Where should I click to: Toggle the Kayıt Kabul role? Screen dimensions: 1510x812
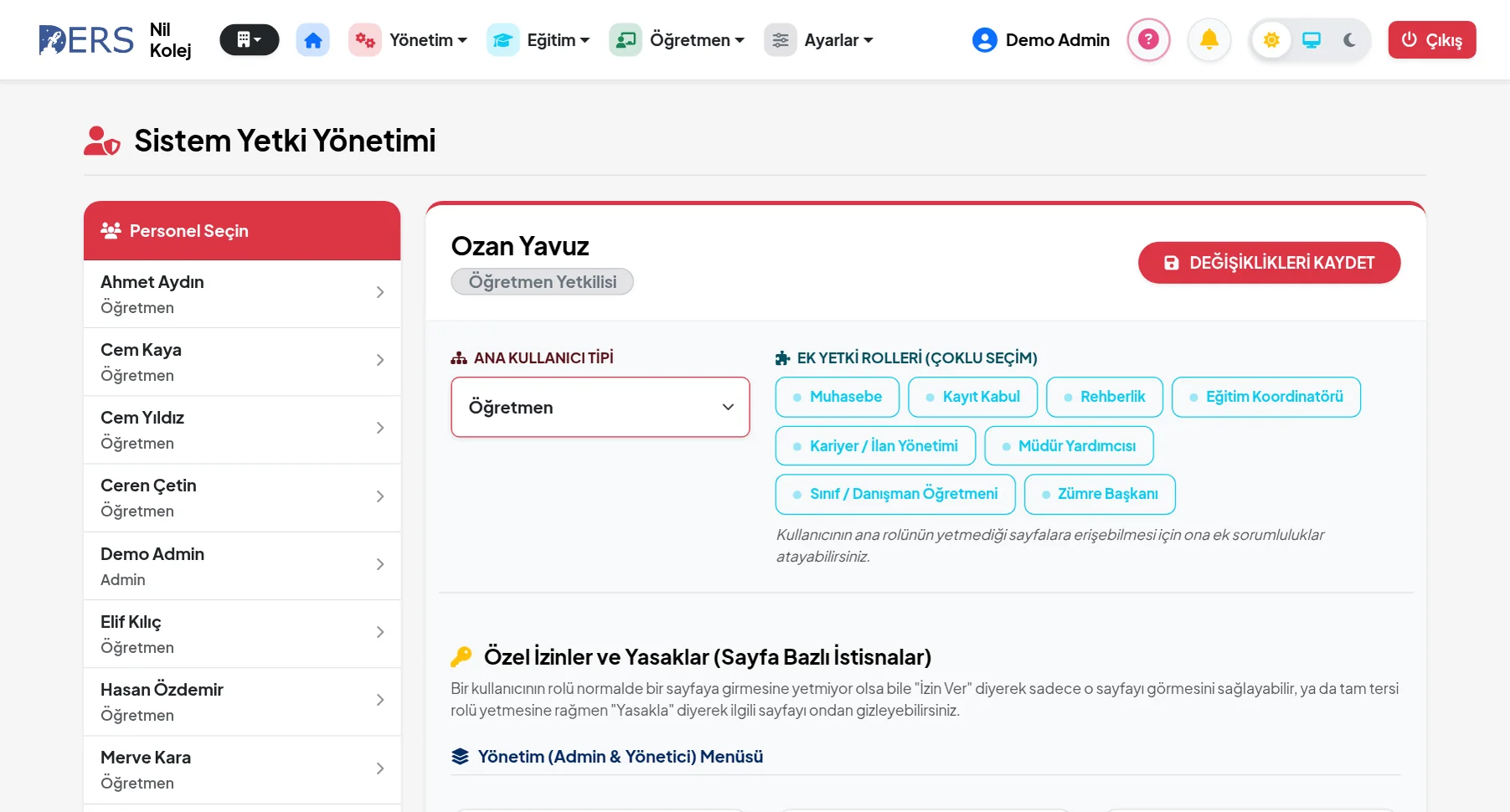coord(973,397)
